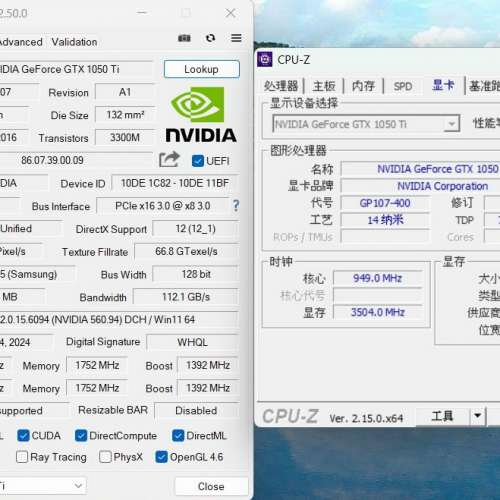
Task: Click the GPU-Z screenshot camera icon
Action: [184, 38]
